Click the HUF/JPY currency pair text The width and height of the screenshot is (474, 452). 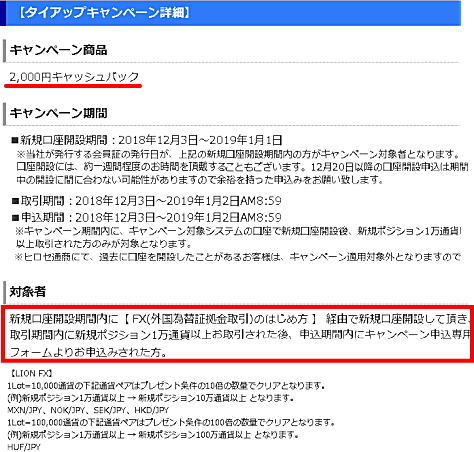tap(24, 447)
